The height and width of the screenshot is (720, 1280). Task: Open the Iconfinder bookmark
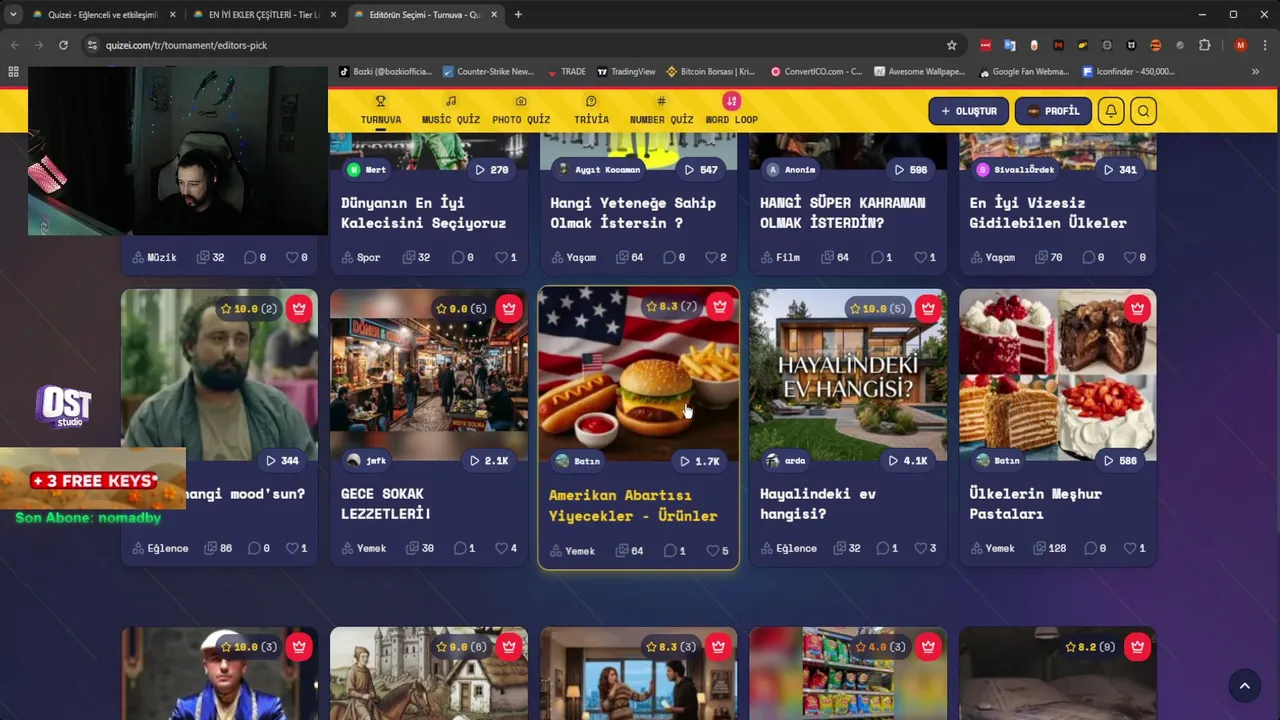(1128, 72)
